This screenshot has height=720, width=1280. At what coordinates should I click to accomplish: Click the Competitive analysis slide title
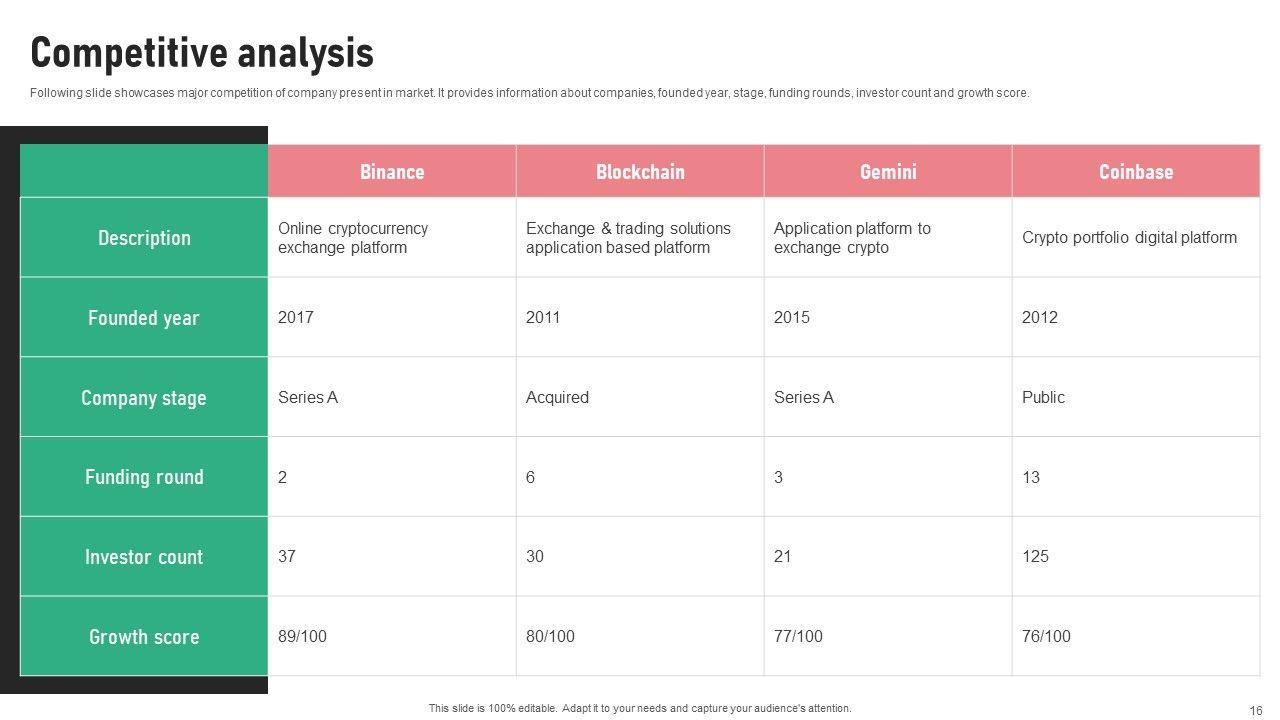(202, 53)
